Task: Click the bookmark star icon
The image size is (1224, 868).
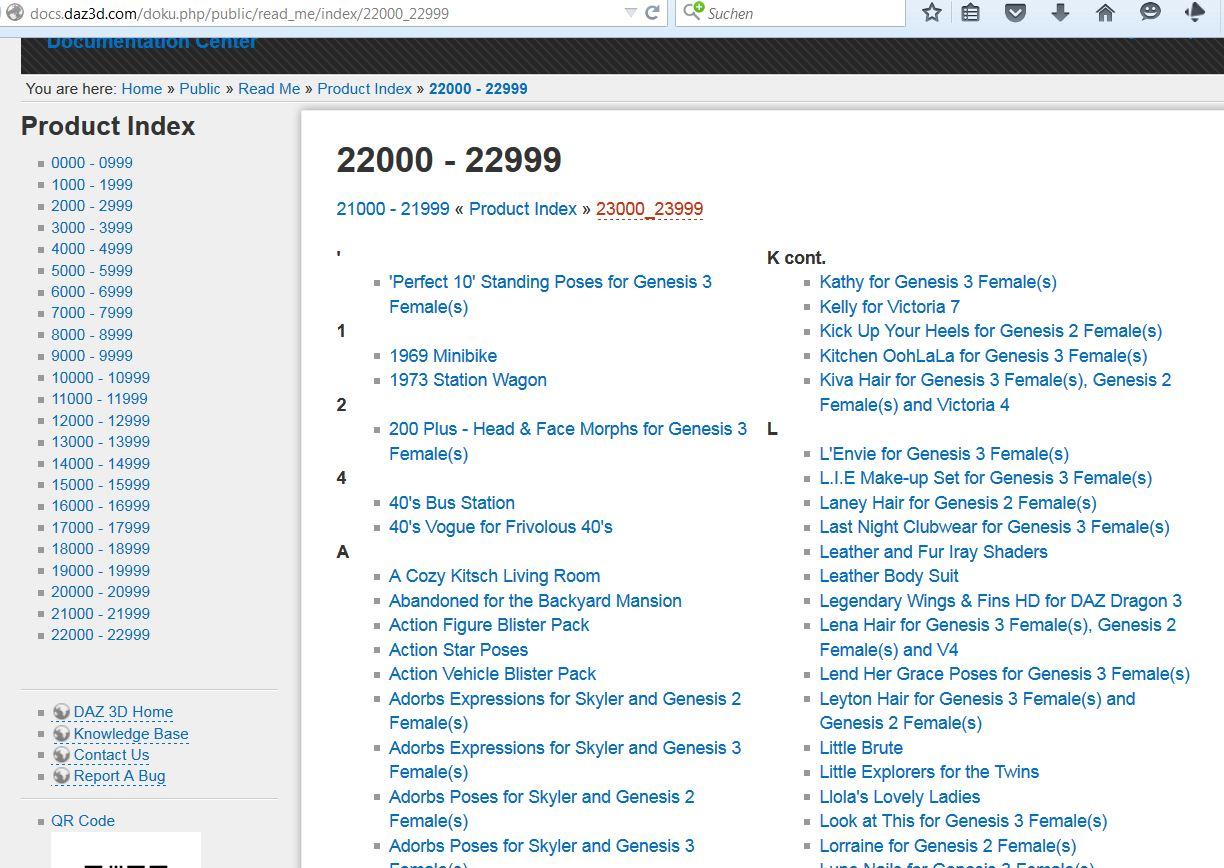Action: 932,13
